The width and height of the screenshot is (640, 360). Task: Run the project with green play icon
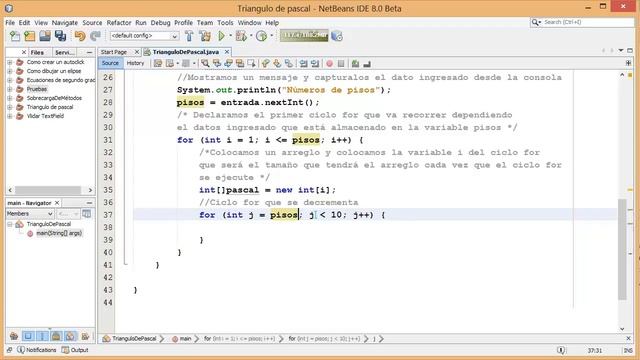click(x=221, y=36)
